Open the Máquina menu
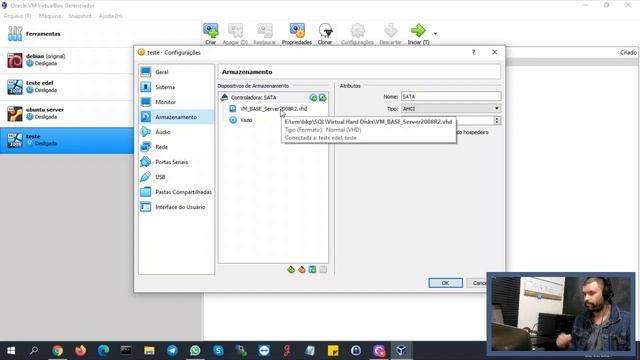Screen dimensions: 640x360 (x=50, y=16)
